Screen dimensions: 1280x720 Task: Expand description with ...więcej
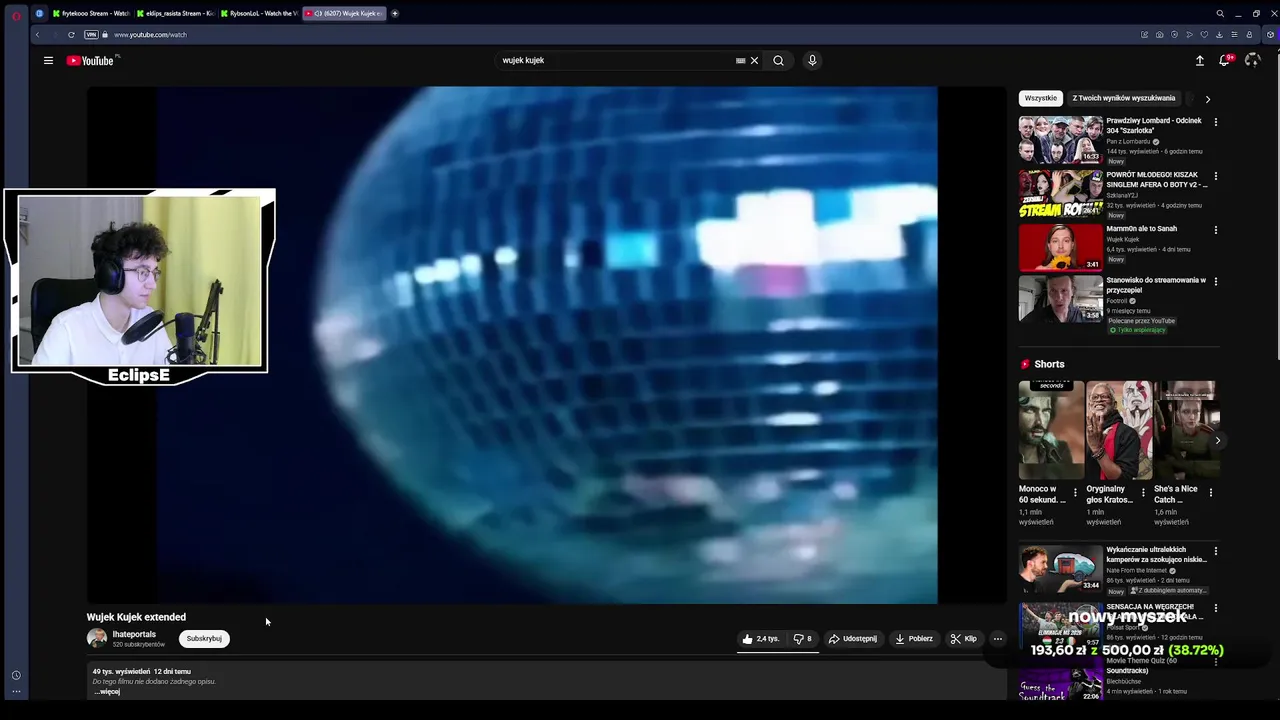[107, 691]
